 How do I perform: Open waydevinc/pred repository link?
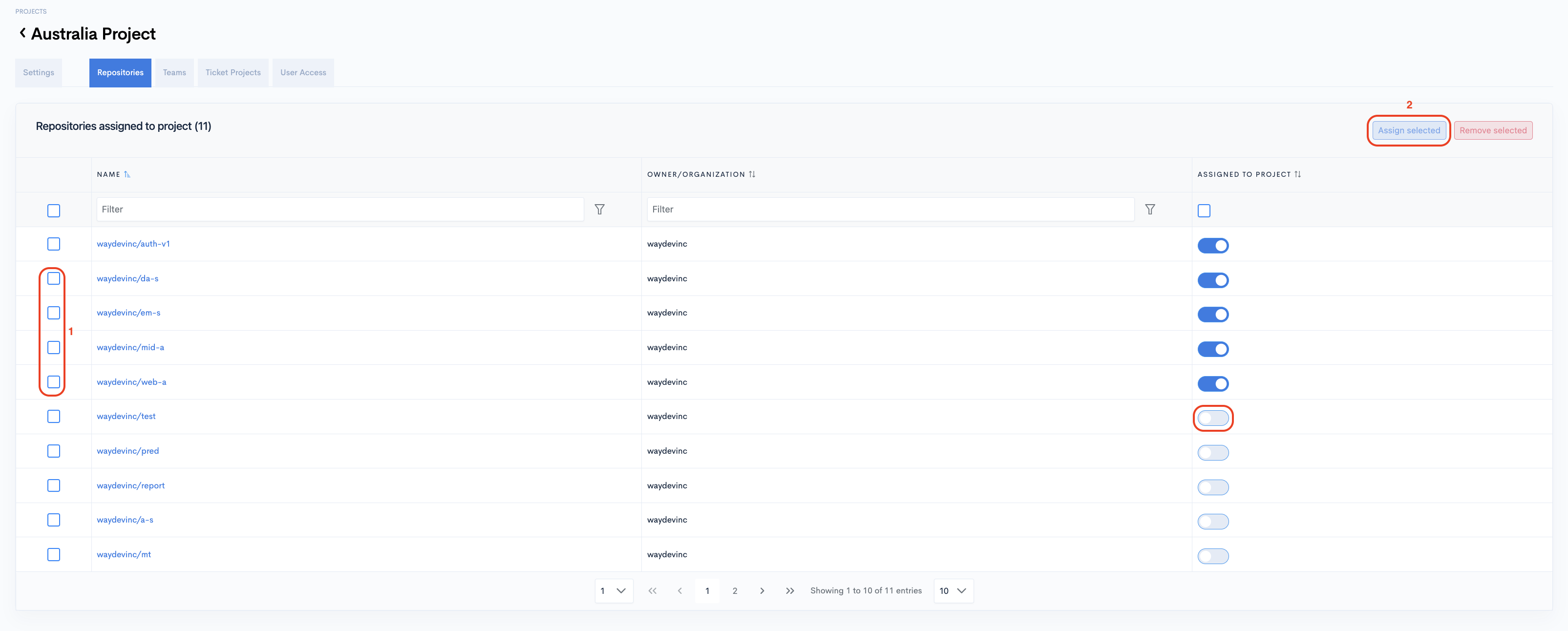tap(128, 451)
